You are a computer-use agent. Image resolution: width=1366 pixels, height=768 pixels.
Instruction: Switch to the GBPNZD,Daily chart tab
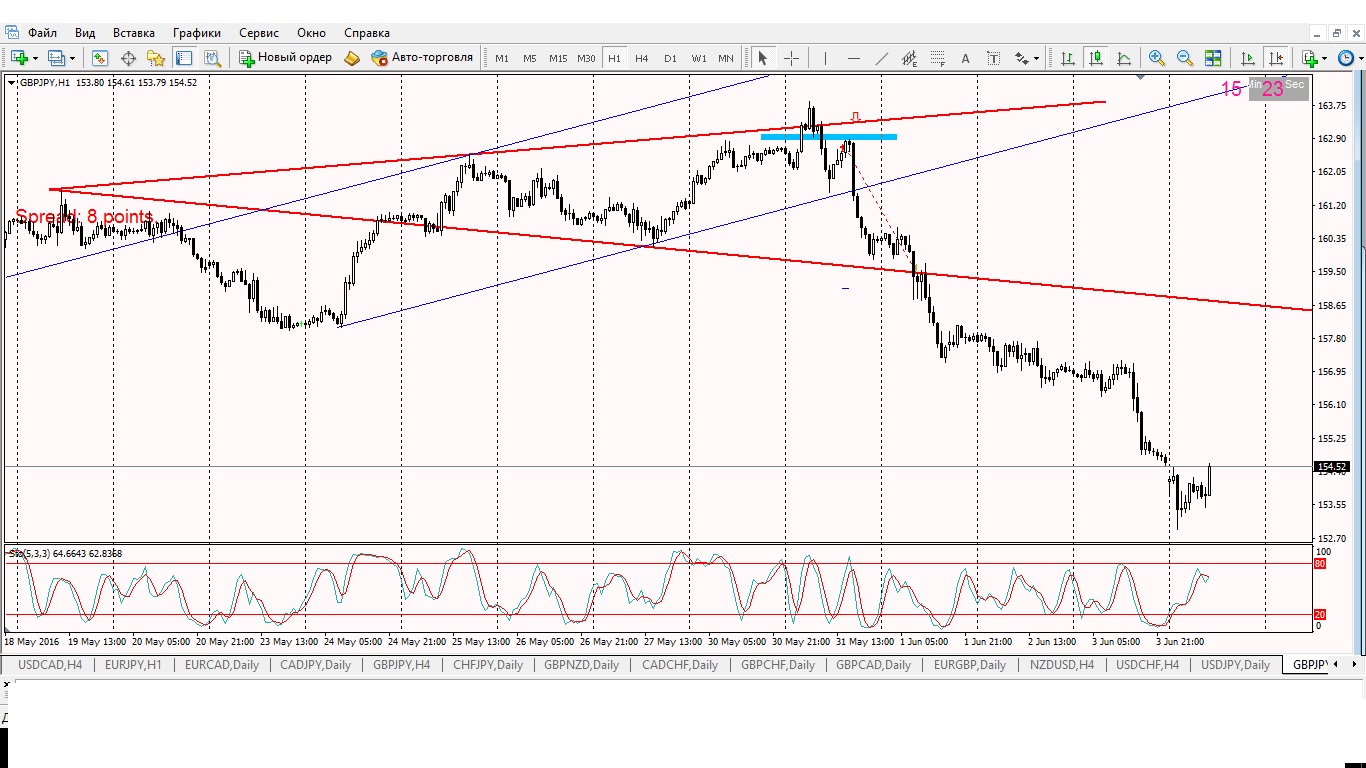pos(583,664)
